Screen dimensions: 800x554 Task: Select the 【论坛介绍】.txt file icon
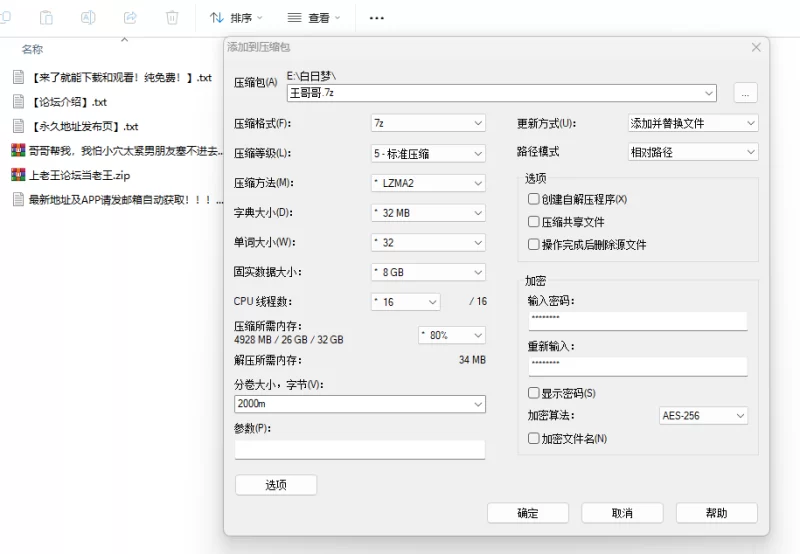coord(18,102)
